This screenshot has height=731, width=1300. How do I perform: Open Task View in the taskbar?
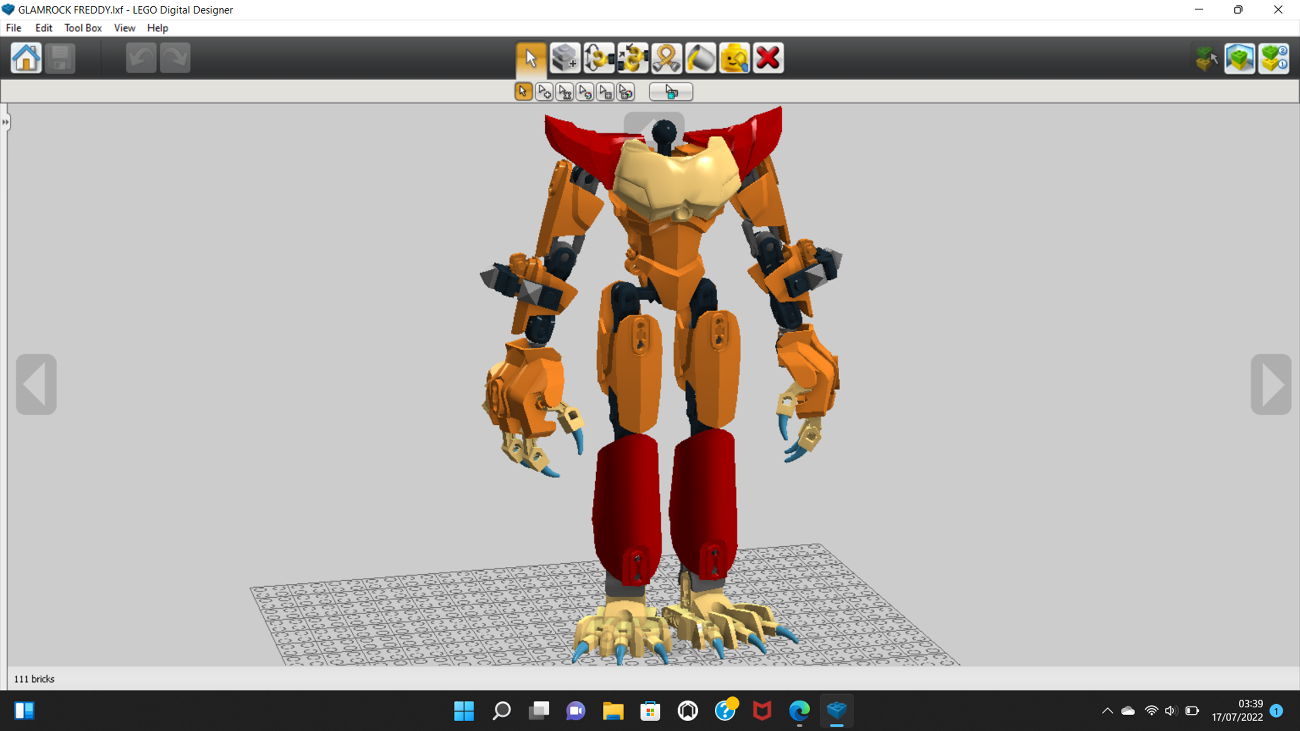click(539, 711)
